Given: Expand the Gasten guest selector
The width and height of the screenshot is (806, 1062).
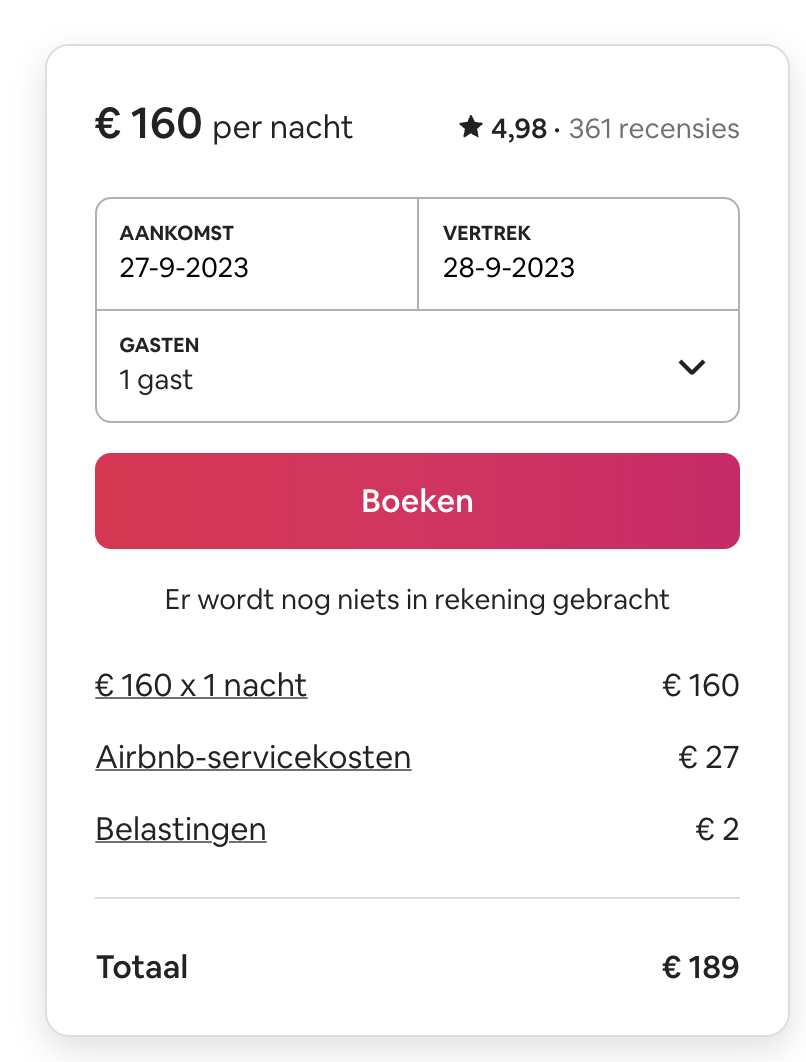Looking at the screenshot, I should pos(417,366).
